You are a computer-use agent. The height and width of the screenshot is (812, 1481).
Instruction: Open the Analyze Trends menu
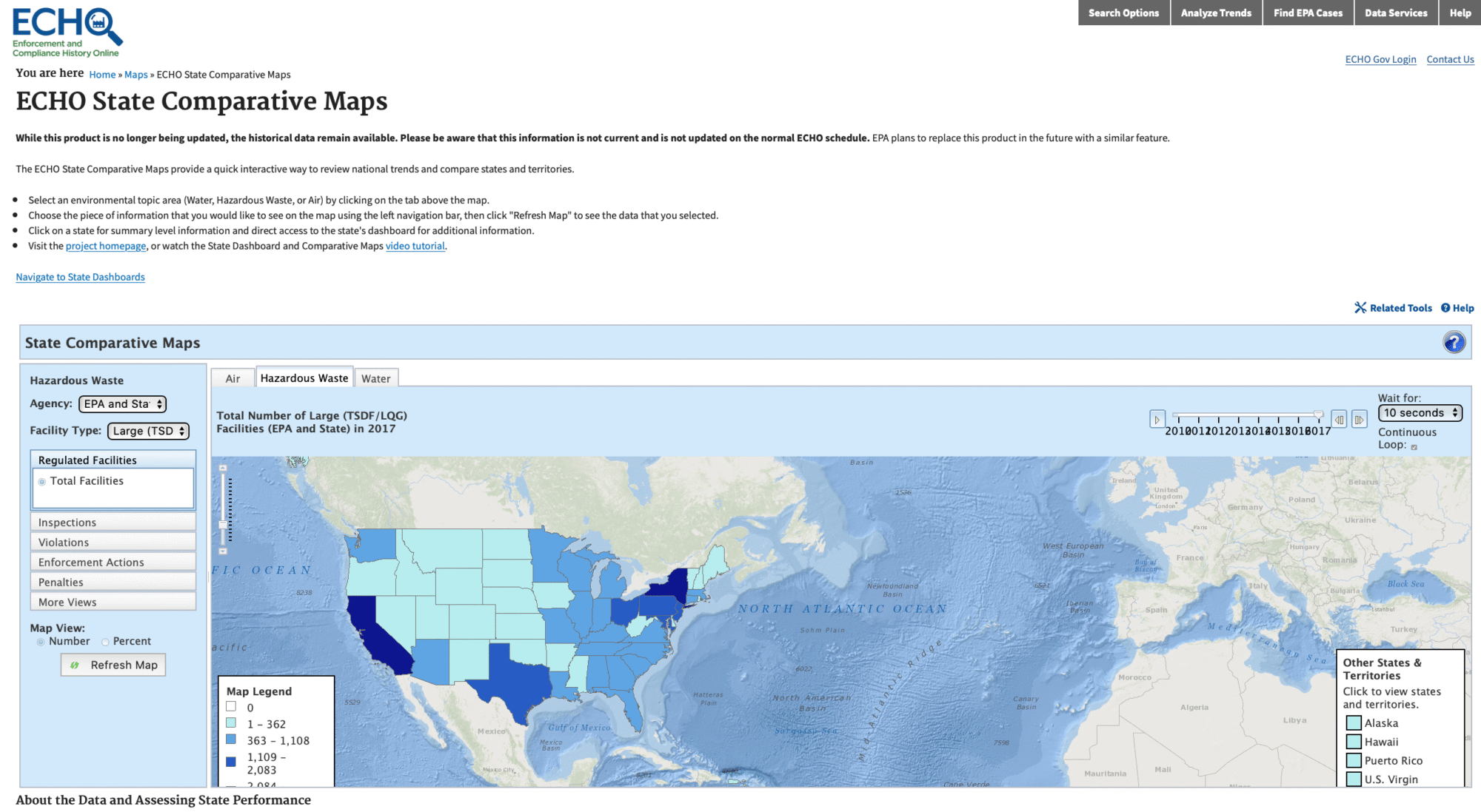pyautogui.click(x=1215, y=13)
